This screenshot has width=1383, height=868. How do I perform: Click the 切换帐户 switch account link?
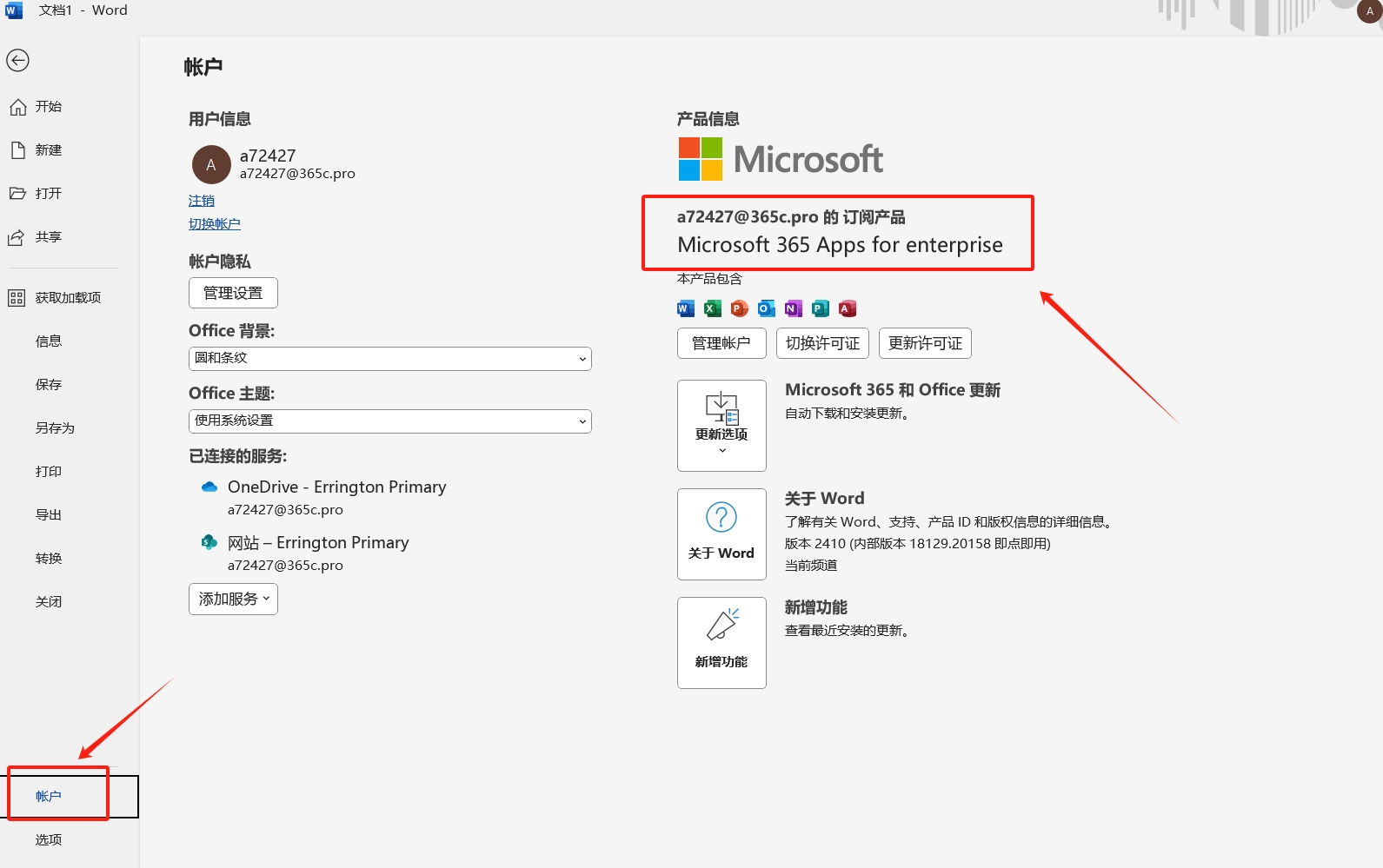[214, 224]
